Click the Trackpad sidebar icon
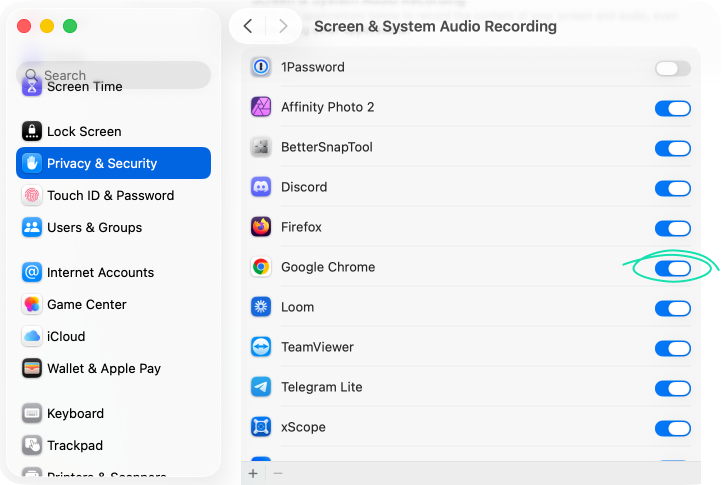The height and width of the screenshot is (485, 723). (32, 445)
